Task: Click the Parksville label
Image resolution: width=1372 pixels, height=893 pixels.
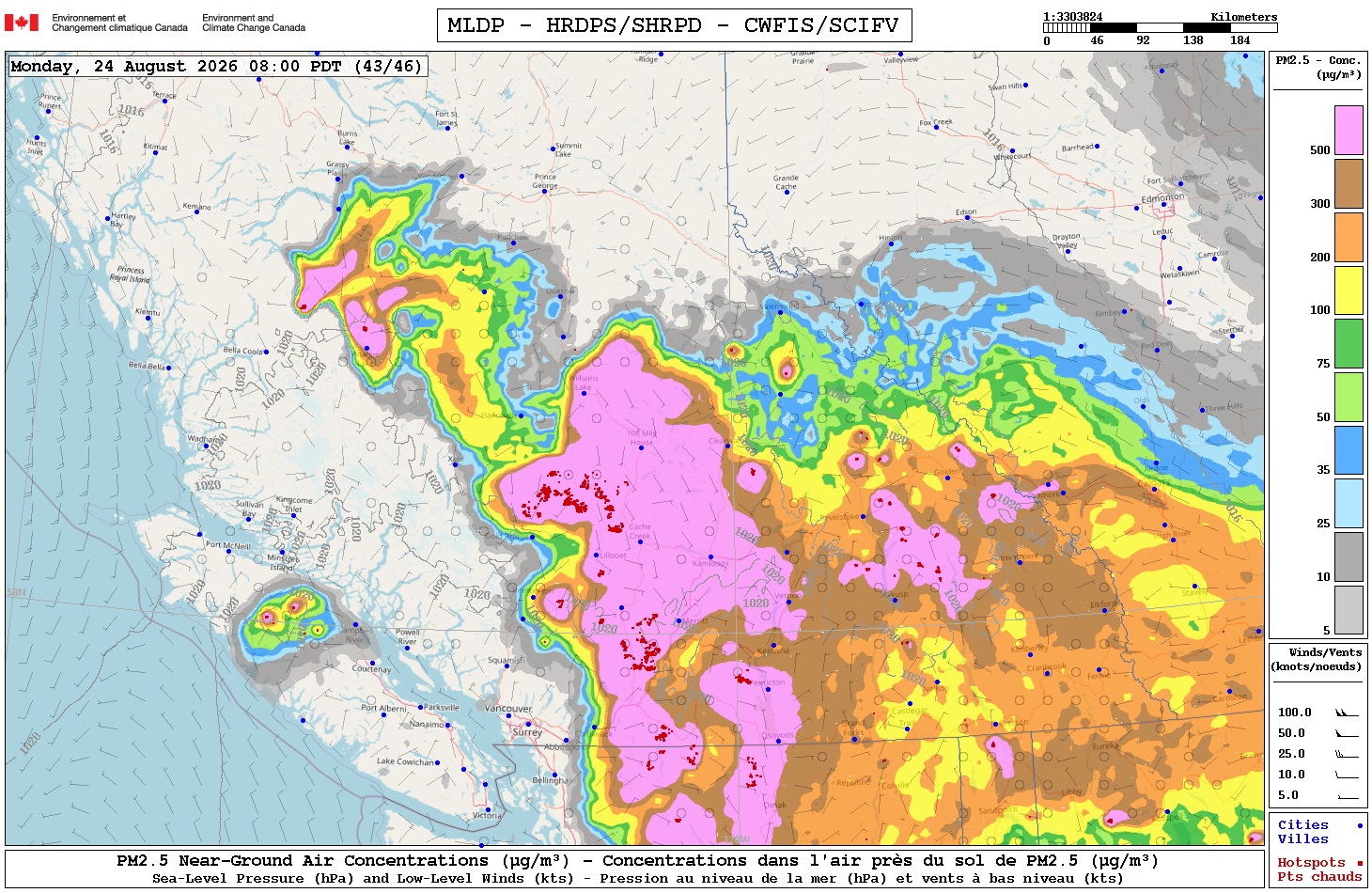Action: (x=442, y=707)
